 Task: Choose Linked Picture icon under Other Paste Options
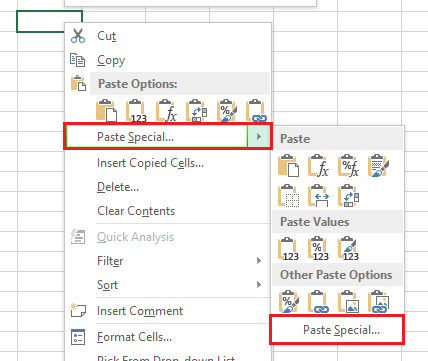[378, 302]
